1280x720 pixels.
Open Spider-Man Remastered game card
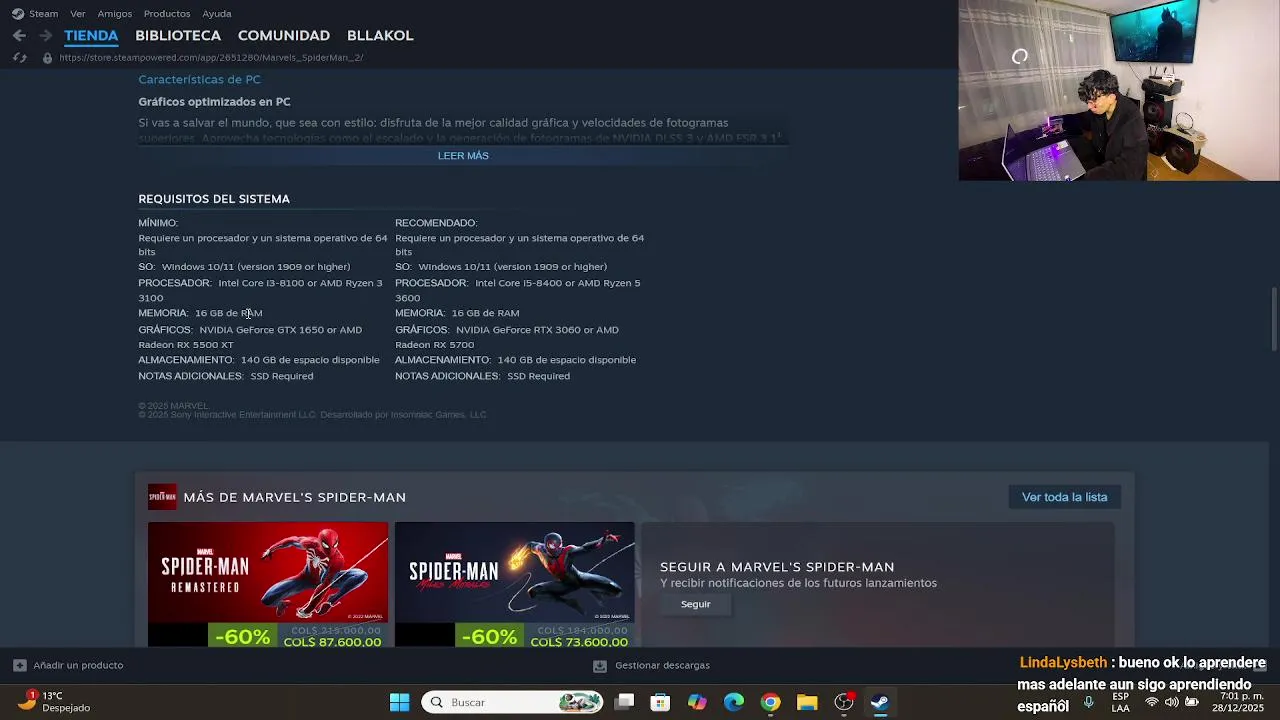pyautogui.click(x=268, y=585)
